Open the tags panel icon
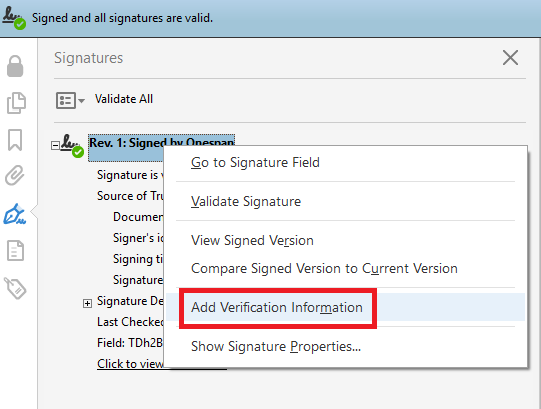The height and width of the screenshot is (409, 541). 15,288
